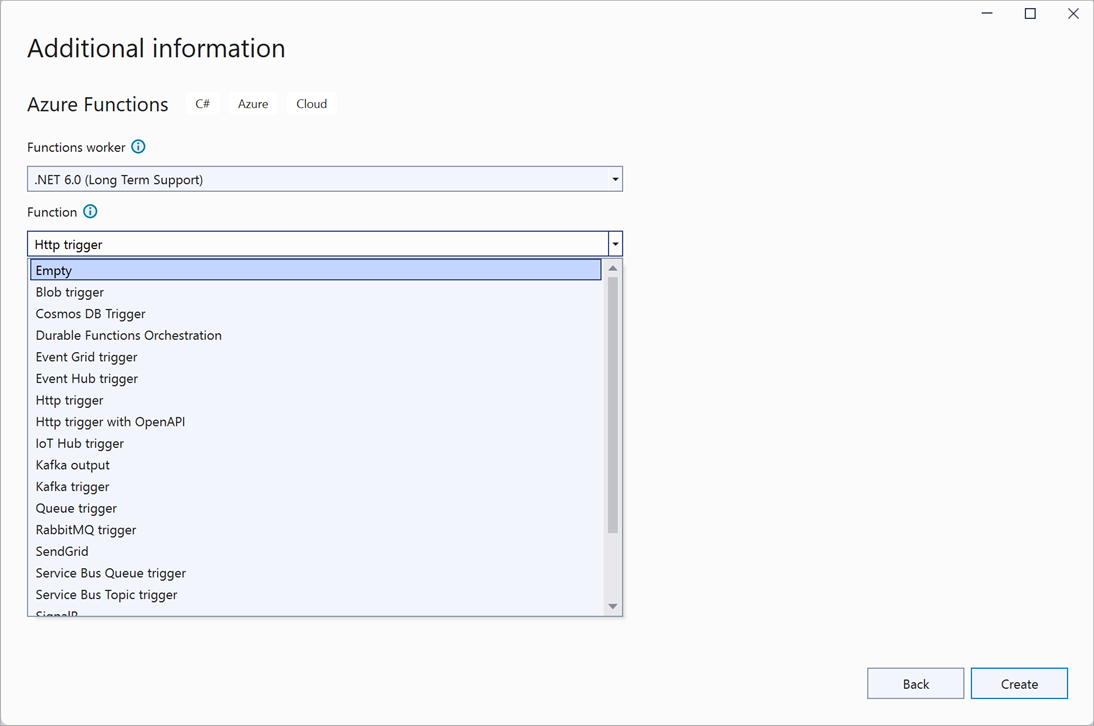
Task: Click the Back button
Action: tap(915, 684)
